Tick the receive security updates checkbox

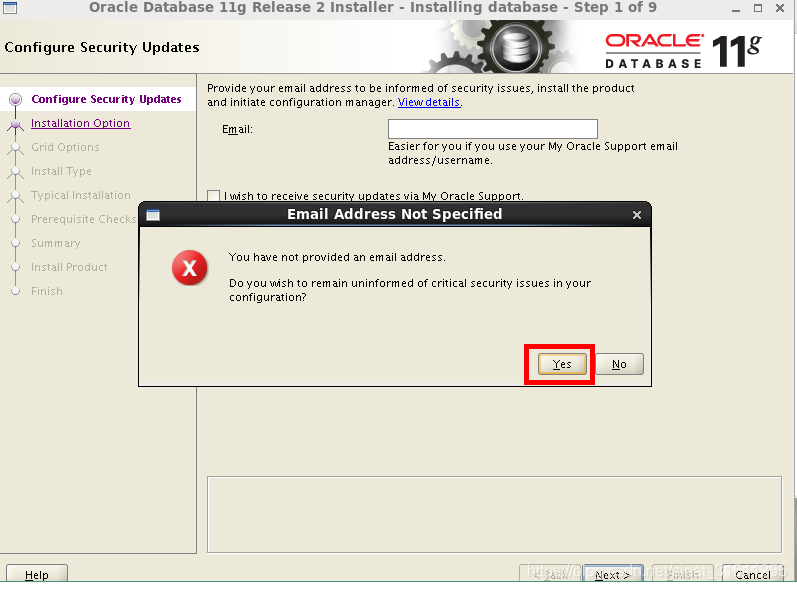point(213,196)
